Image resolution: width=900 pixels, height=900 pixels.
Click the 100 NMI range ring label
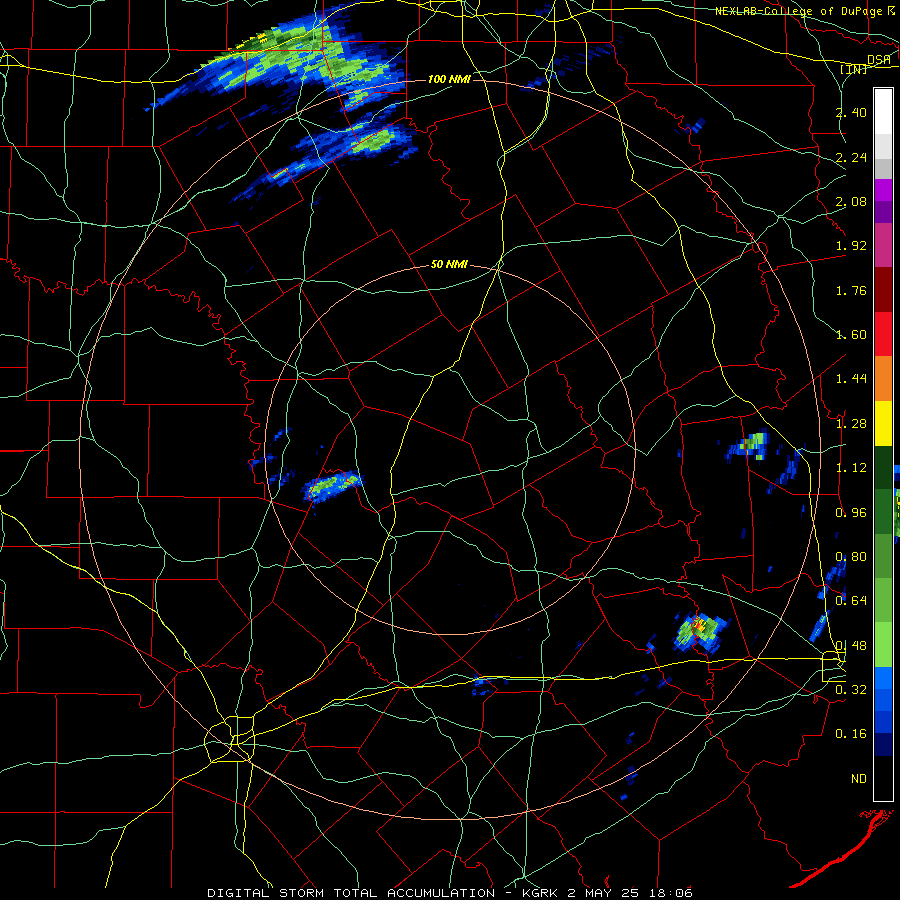point(449,79)
